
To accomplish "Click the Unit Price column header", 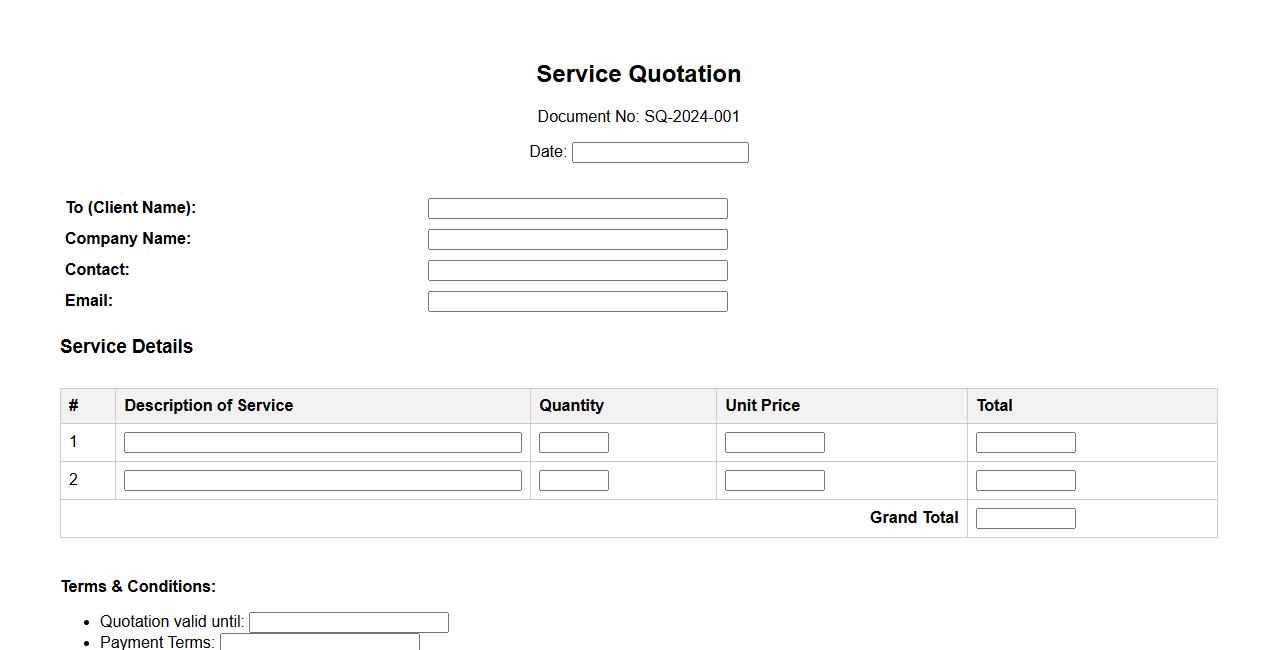I will click(x=762, y=405).
